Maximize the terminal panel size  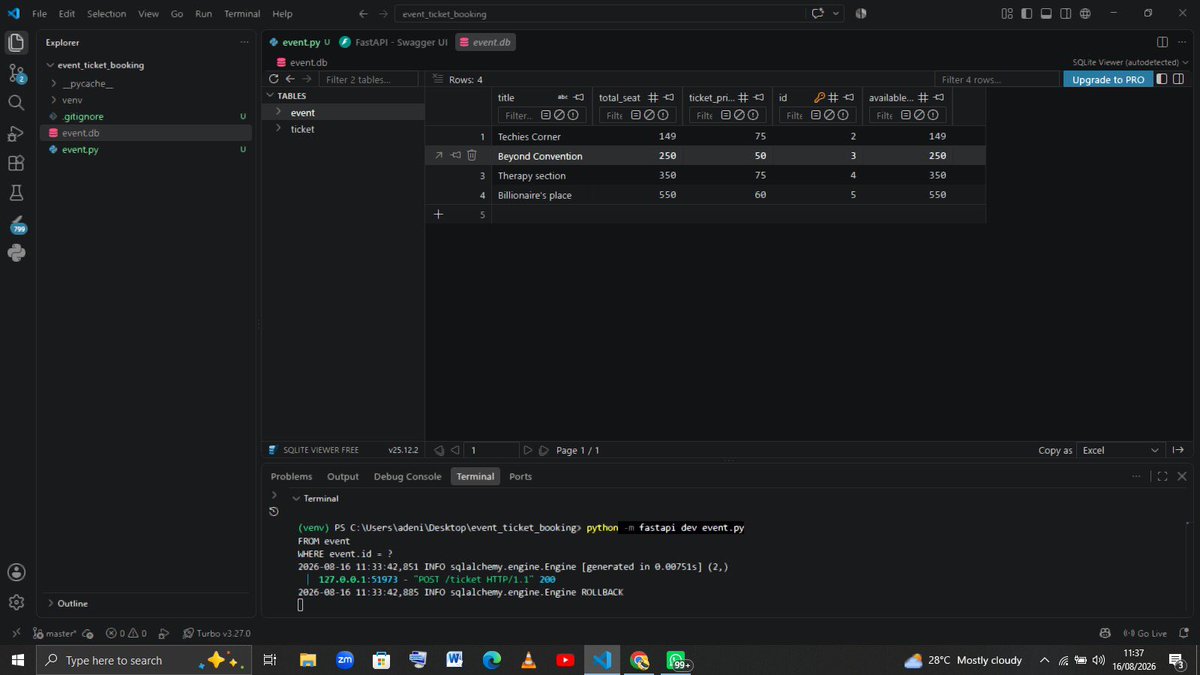click(x=1162, y=477)
